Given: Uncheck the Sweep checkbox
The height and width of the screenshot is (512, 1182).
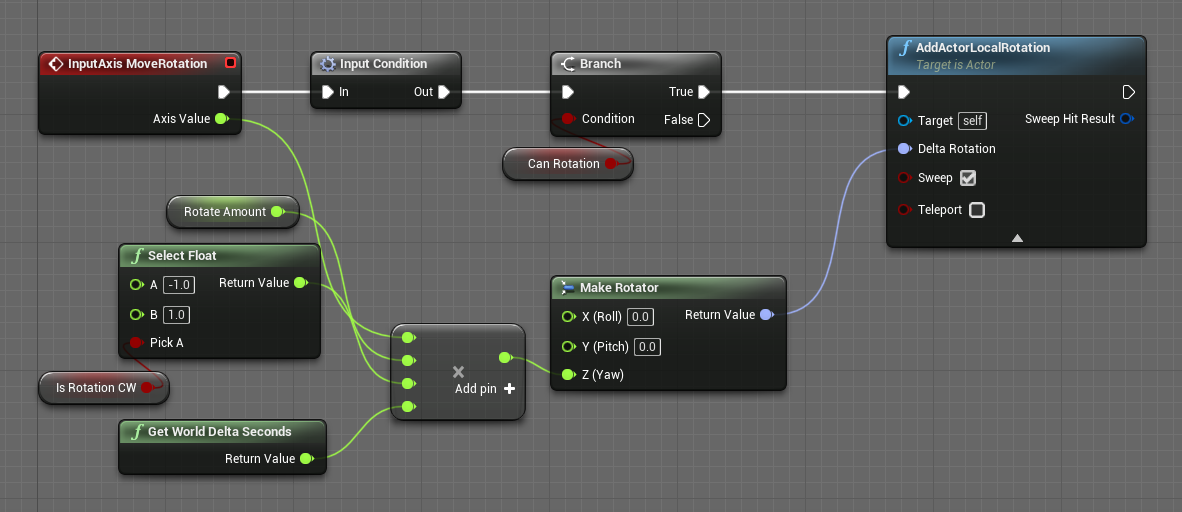Looking at the screenshot, I should tap(969, 178).
